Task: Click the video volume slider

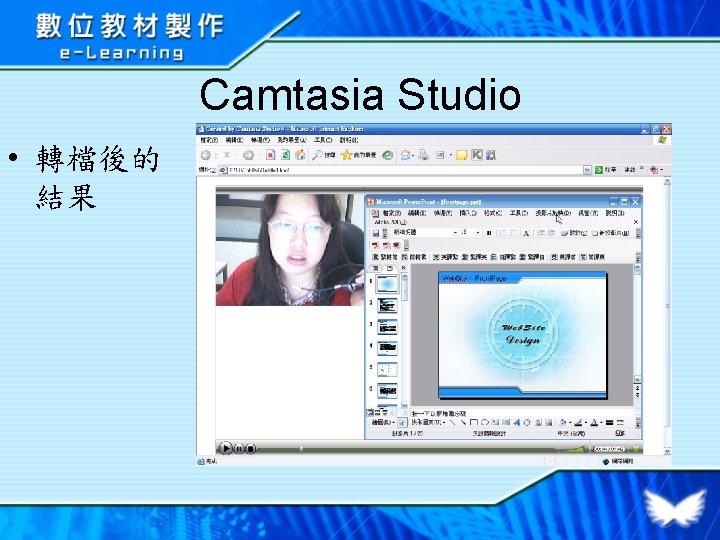Action: pos(573,449)
